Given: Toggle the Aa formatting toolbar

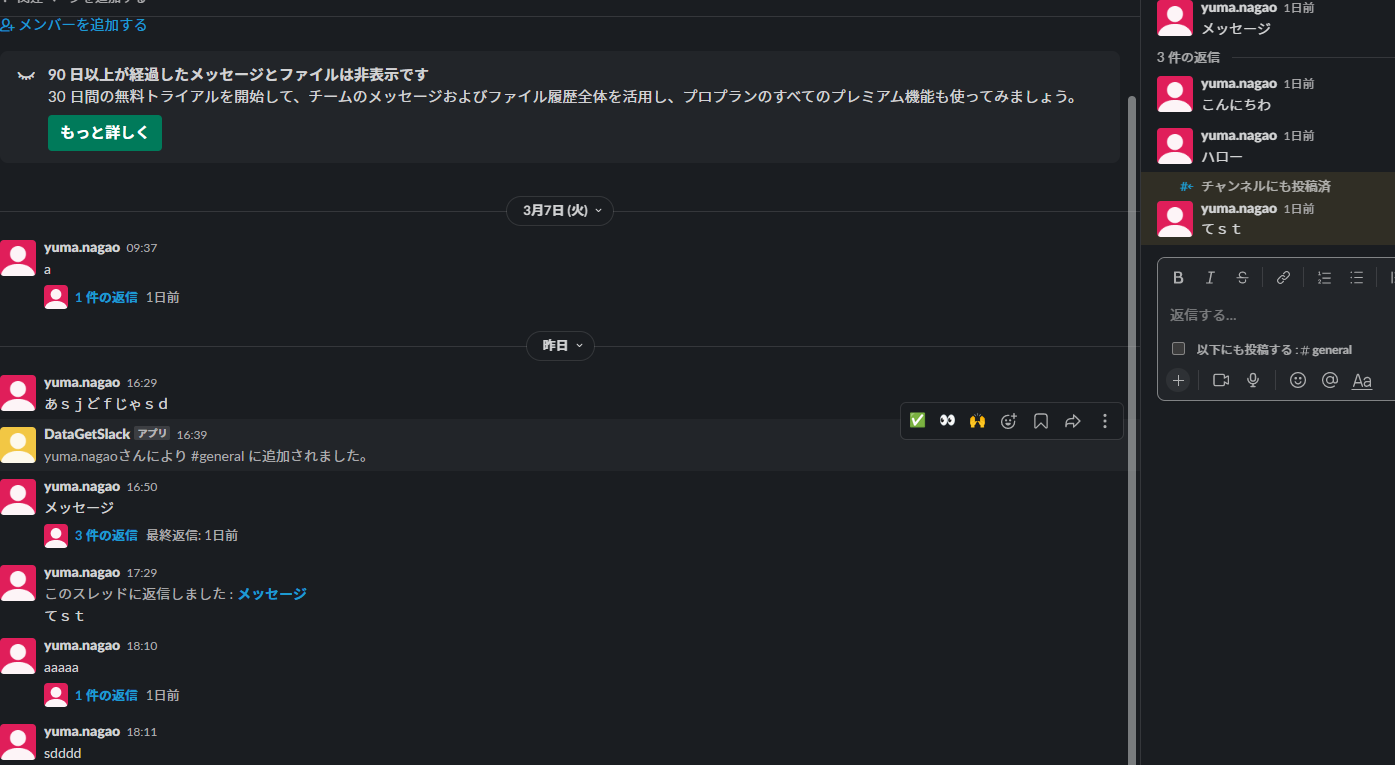Looking at the screenshot, I should pyautogui.click(x=1362, y=380).
